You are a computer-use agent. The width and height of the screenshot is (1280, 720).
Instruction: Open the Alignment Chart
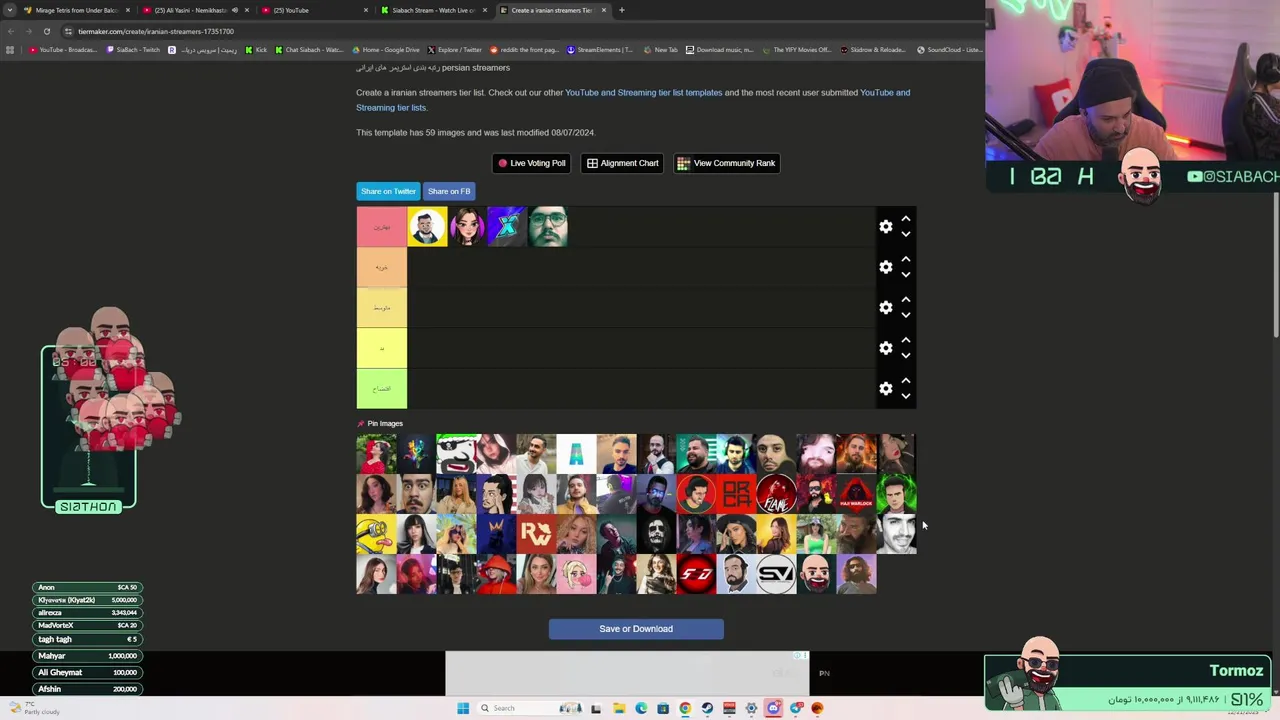coord(622,163)
